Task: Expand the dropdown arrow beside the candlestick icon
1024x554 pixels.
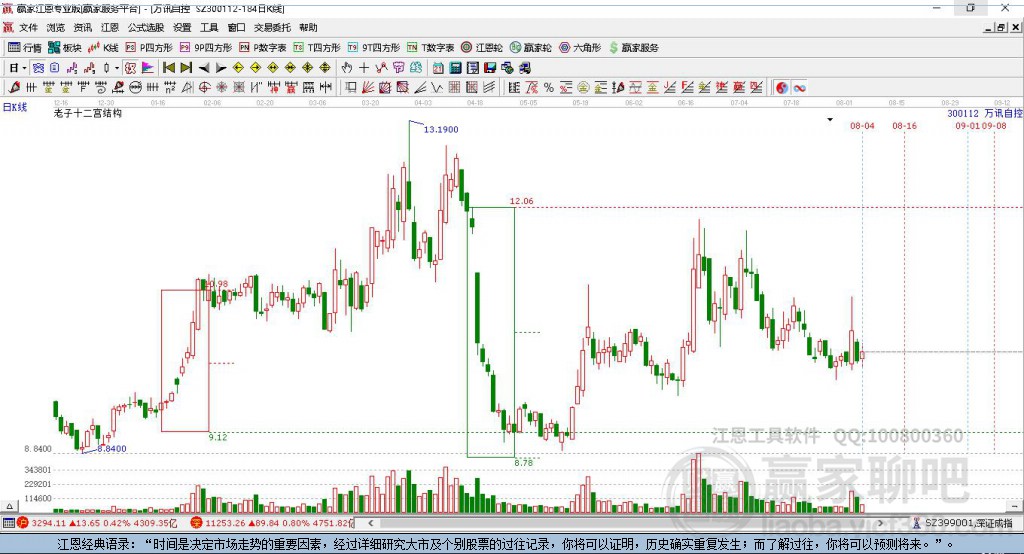Action: tap(117, 68)
